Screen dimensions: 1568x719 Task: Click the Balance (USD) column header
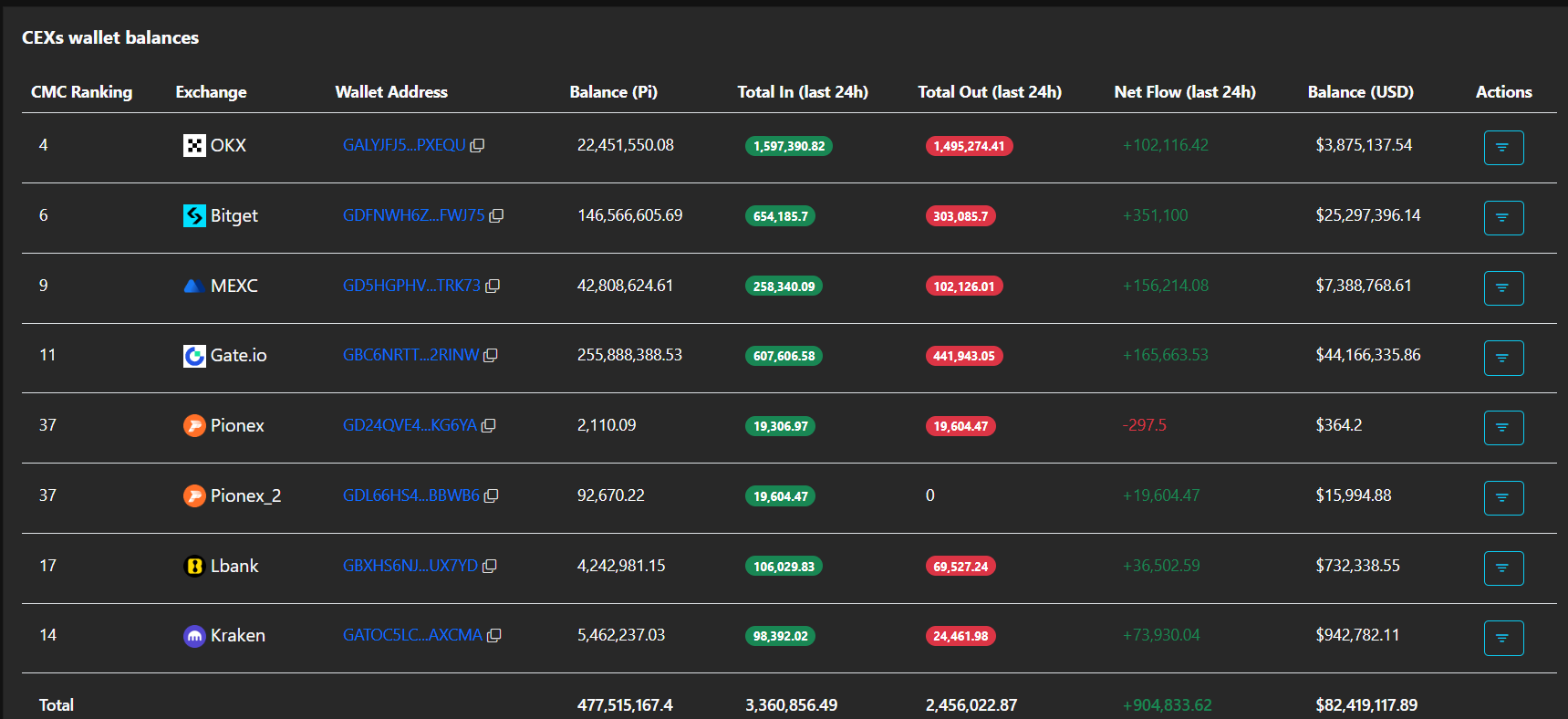pos(1361,92)
